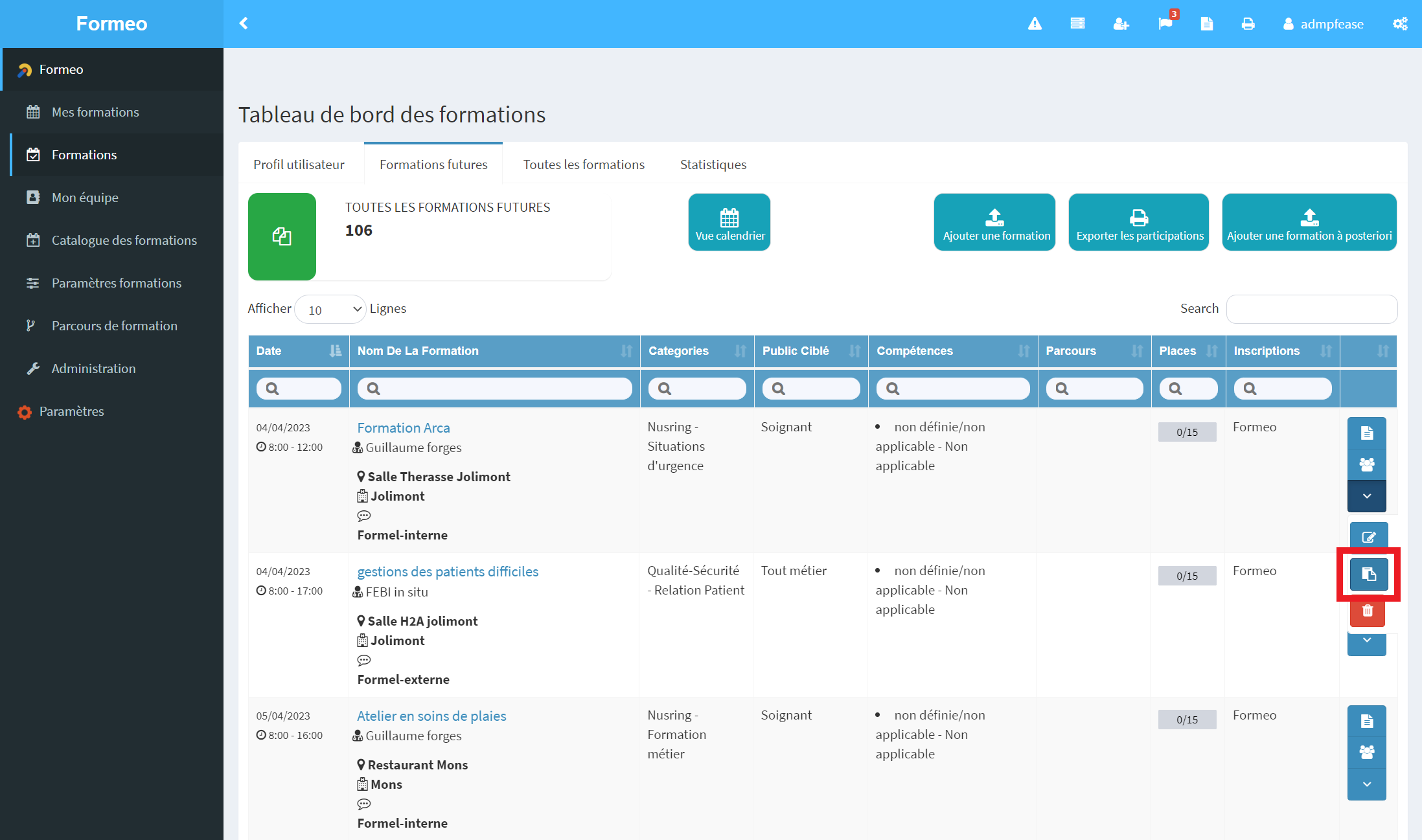Open participants icon for Formation Arca
Image resolution: width=1422 pixels, height=840 pixels.
1367,464
